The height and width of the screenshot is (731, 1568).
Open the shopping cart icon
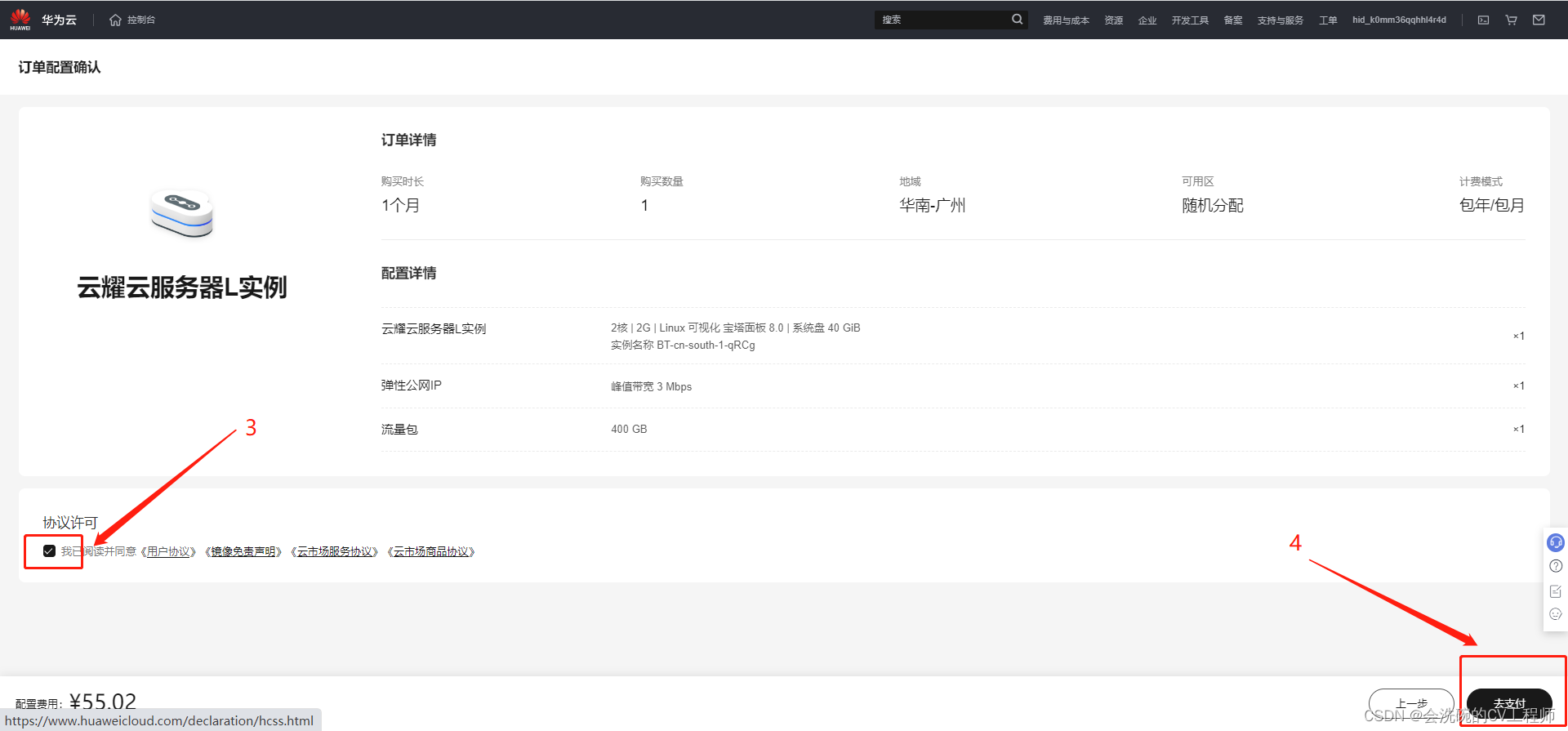pyautogui.click(x=1511, y=20)
